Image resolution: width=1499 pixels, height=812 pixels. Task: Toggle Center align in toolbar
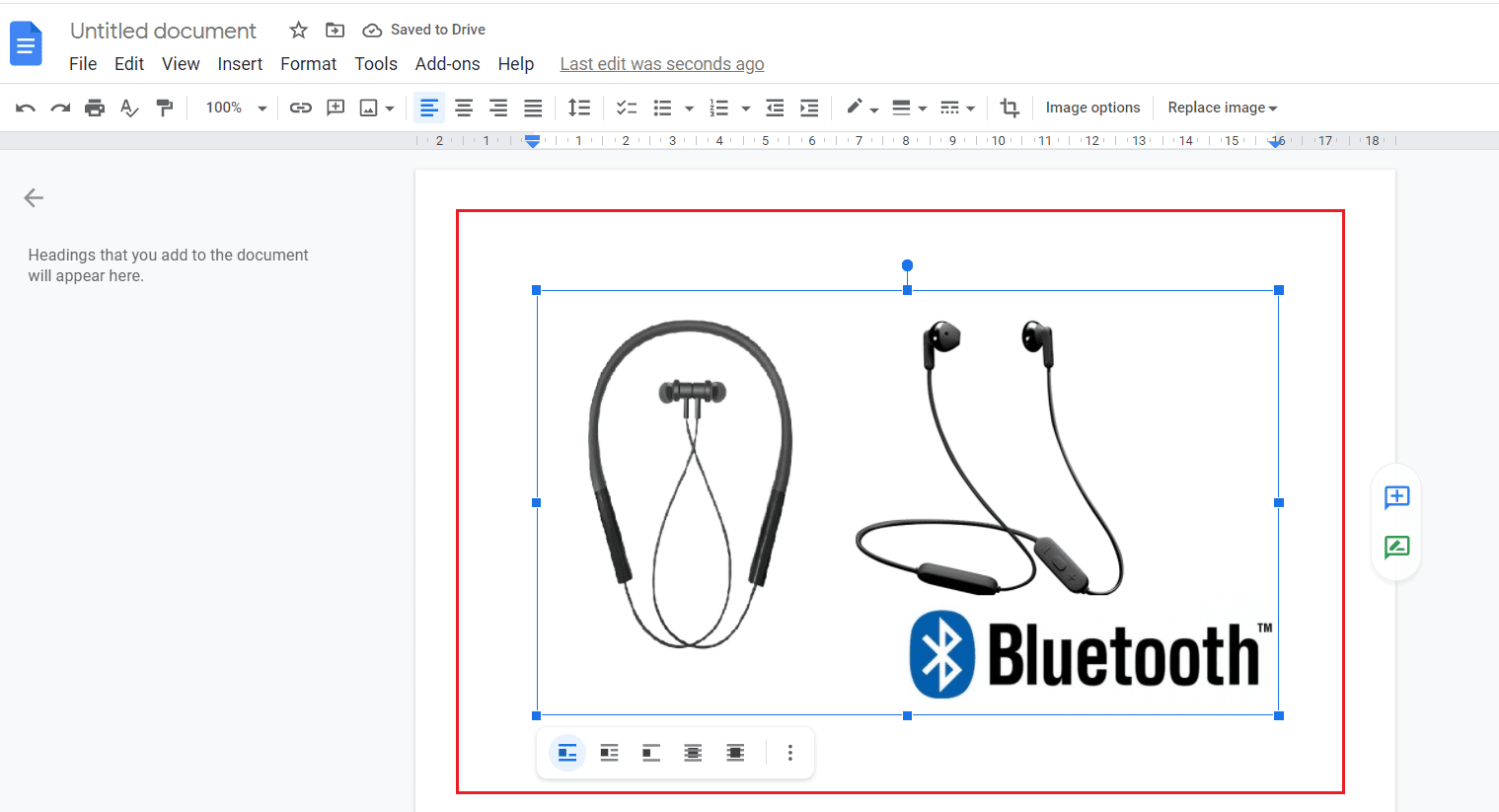(464, 108)
